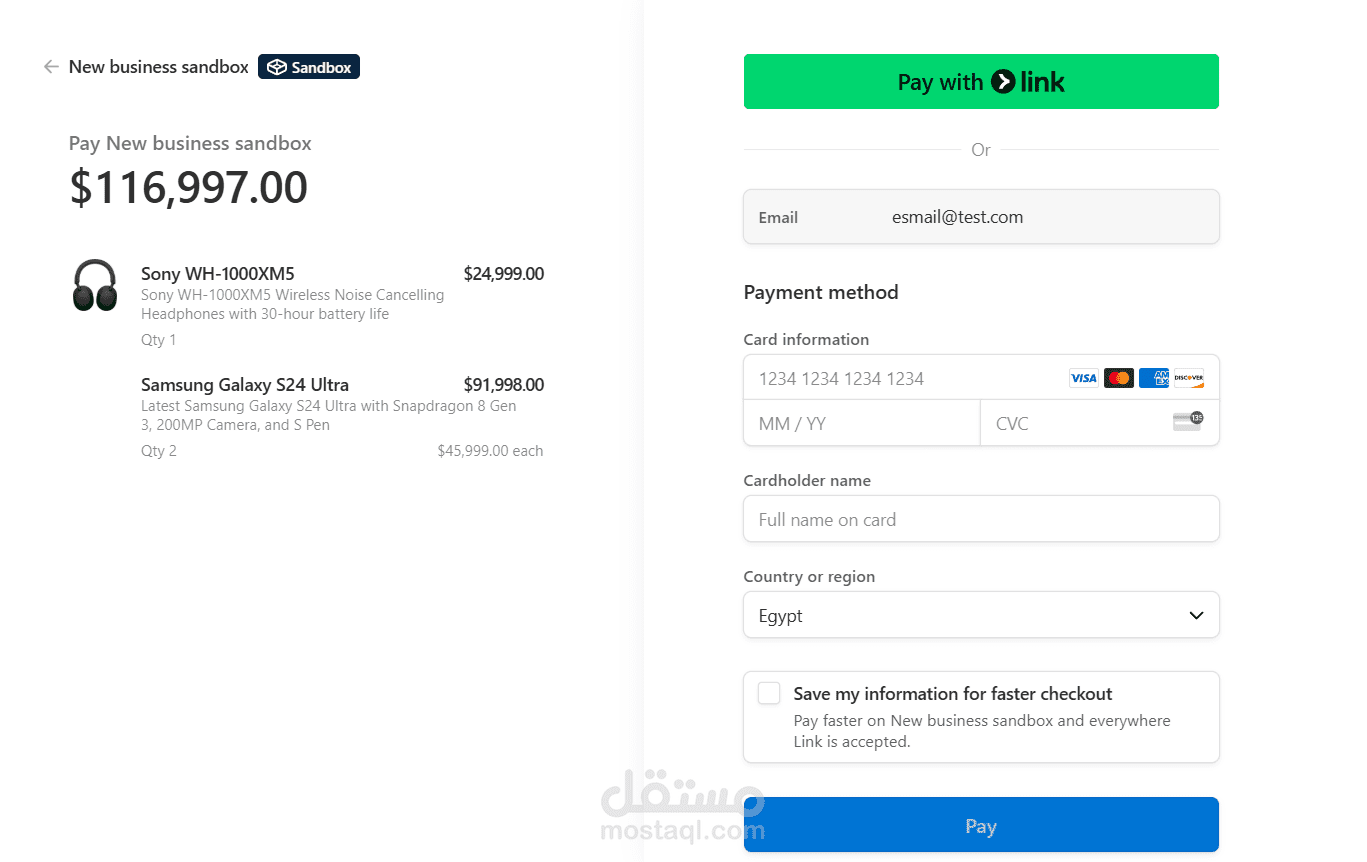Click the blue Pay button
The height and width of the screenshot is (862, 1367).
pyautogui.click(x=981, y=825)
